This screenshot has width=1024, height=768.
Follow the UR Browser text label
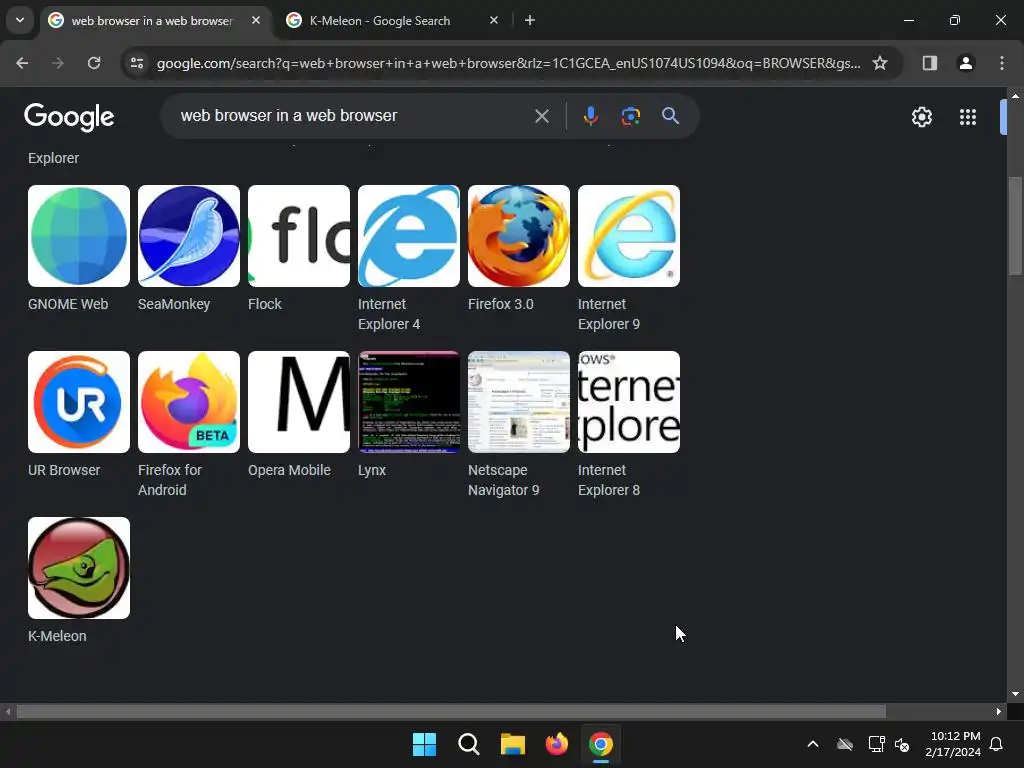(64, 470)
